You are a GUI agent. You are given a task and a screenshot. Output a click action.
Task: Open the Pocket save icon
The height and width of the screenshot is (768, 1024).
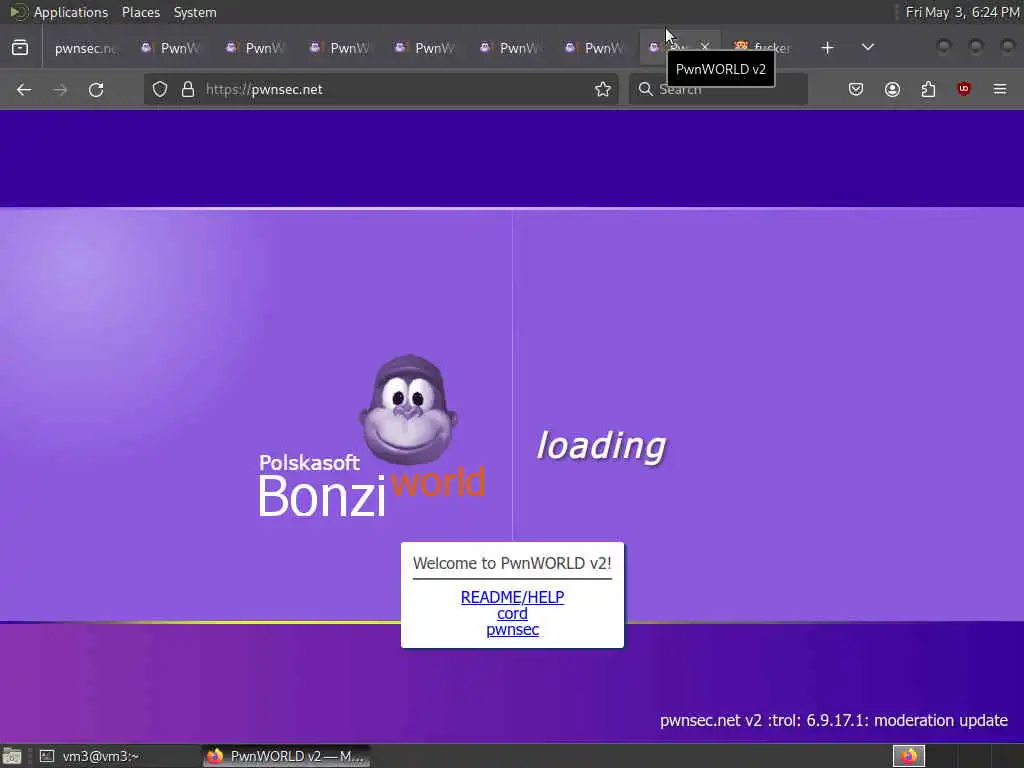pyautogui.click(x=856, y=89)
